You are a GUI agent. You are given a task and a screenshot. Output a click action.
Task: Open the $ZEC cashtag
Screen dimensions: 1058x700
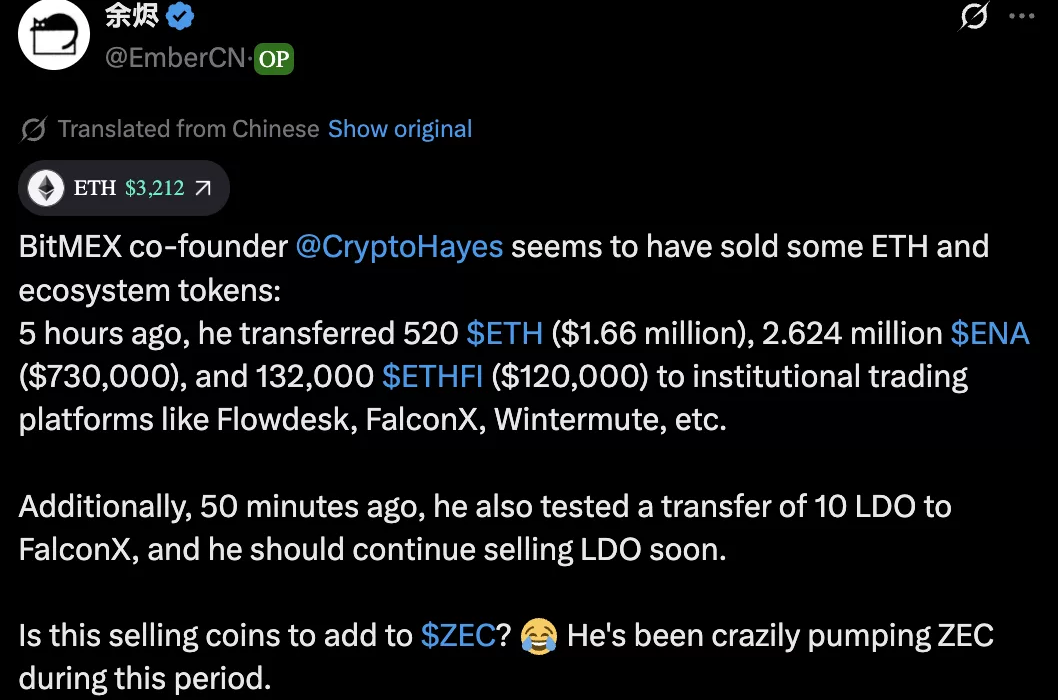[458, 636]
